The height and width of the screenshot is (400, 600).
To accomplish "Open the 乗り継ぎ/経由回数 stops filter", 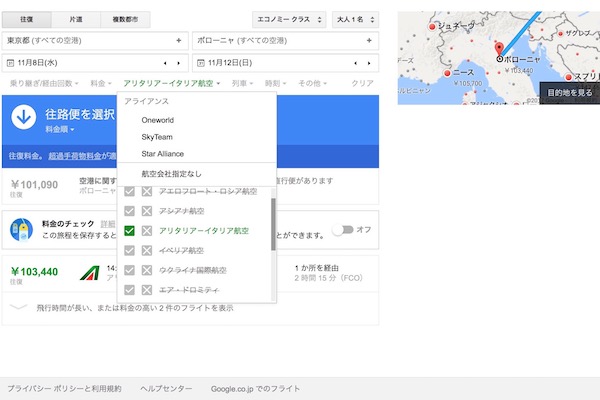I will click(44, 83).
